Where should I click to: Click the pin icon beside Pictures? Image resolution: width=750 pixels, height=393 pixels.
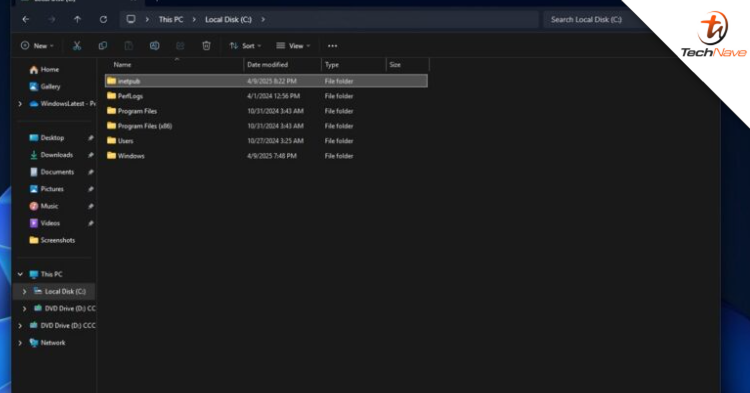click(x=90, y=189)
